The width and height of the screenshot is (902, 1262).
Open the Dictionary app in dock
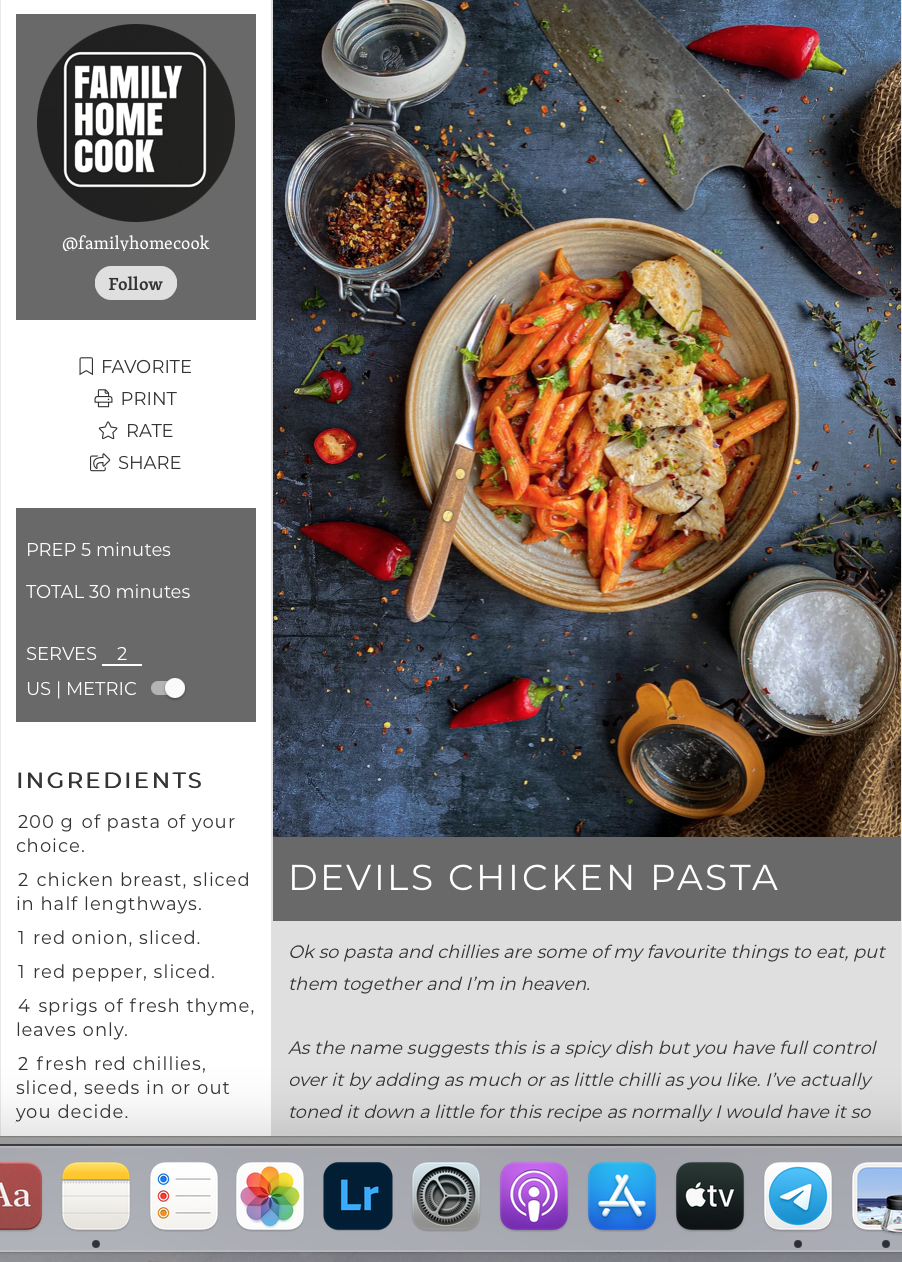(18, 1196)
